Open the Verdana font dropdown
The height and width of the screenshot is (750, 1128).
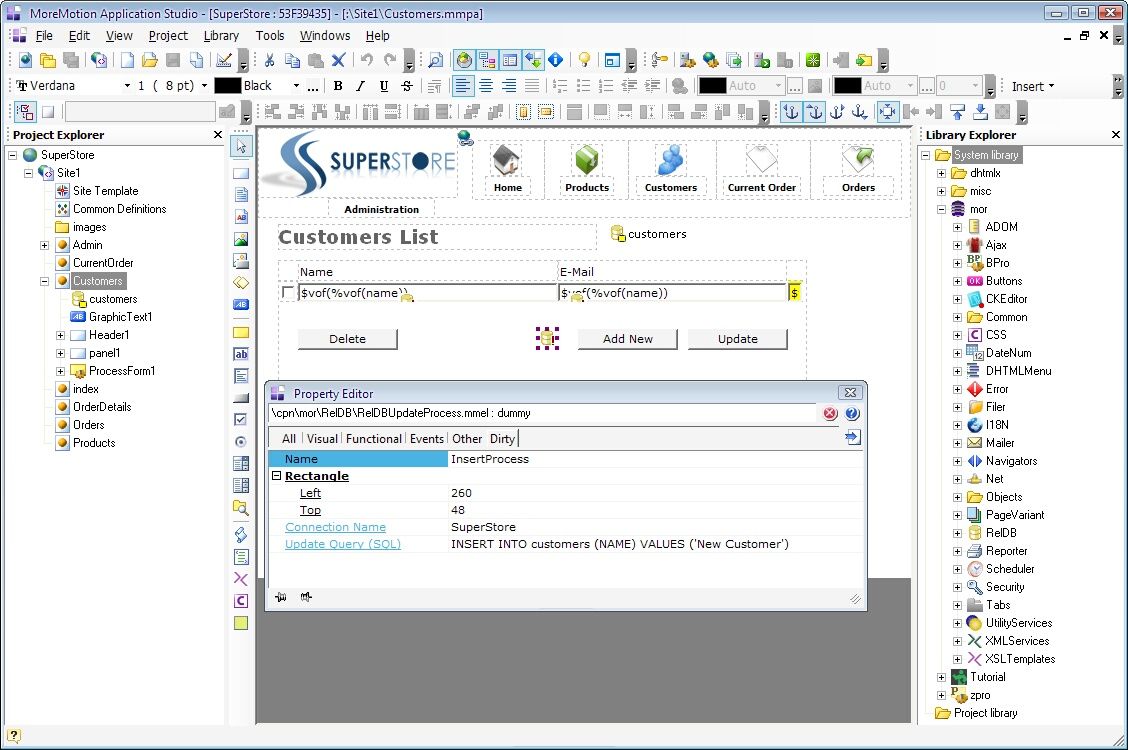pyautogui.click(x=127, y=86)
